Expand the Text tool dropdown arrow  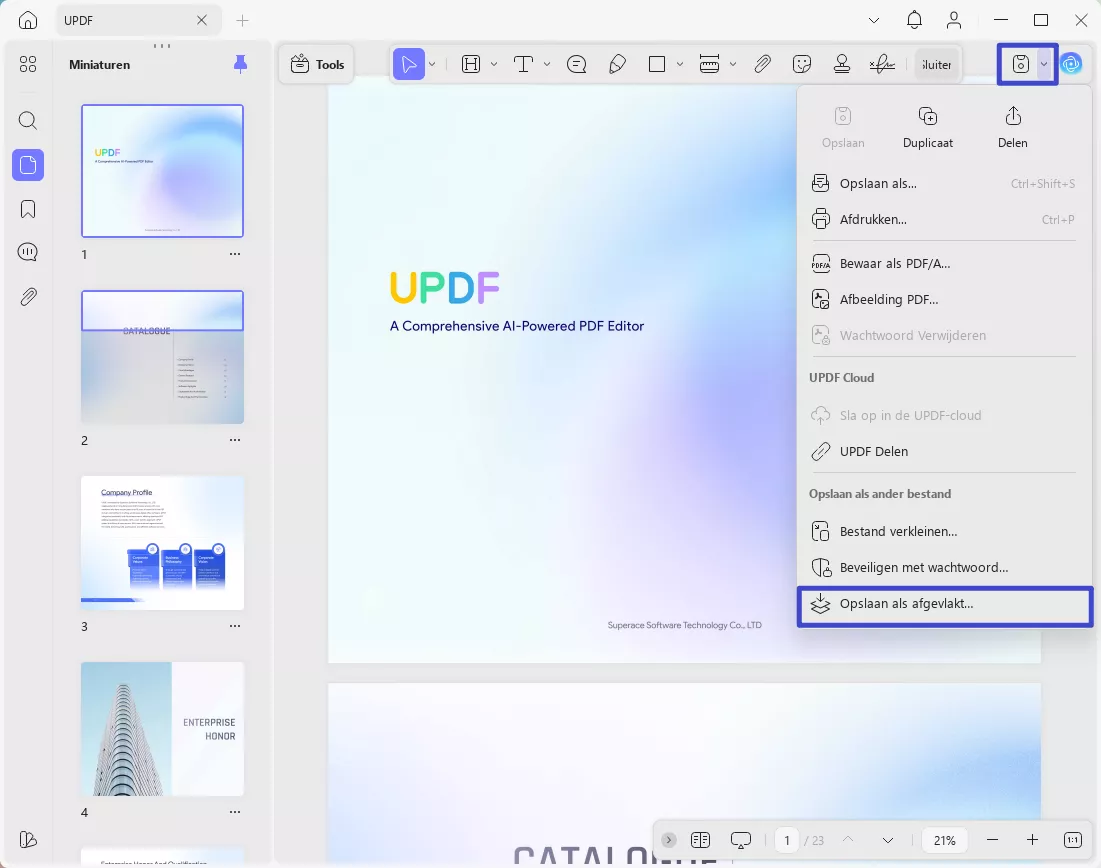(x=546, y=65)
